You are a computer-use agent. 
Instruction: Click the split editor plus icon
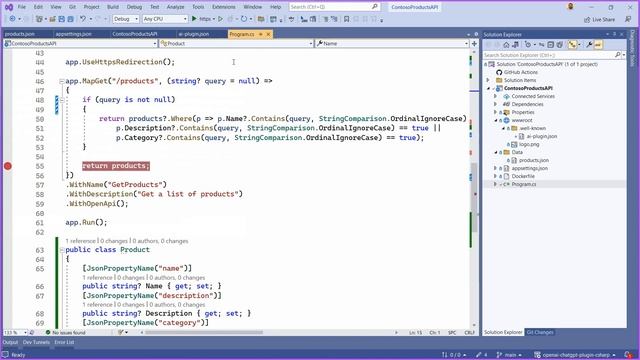[x=474, y=43]
